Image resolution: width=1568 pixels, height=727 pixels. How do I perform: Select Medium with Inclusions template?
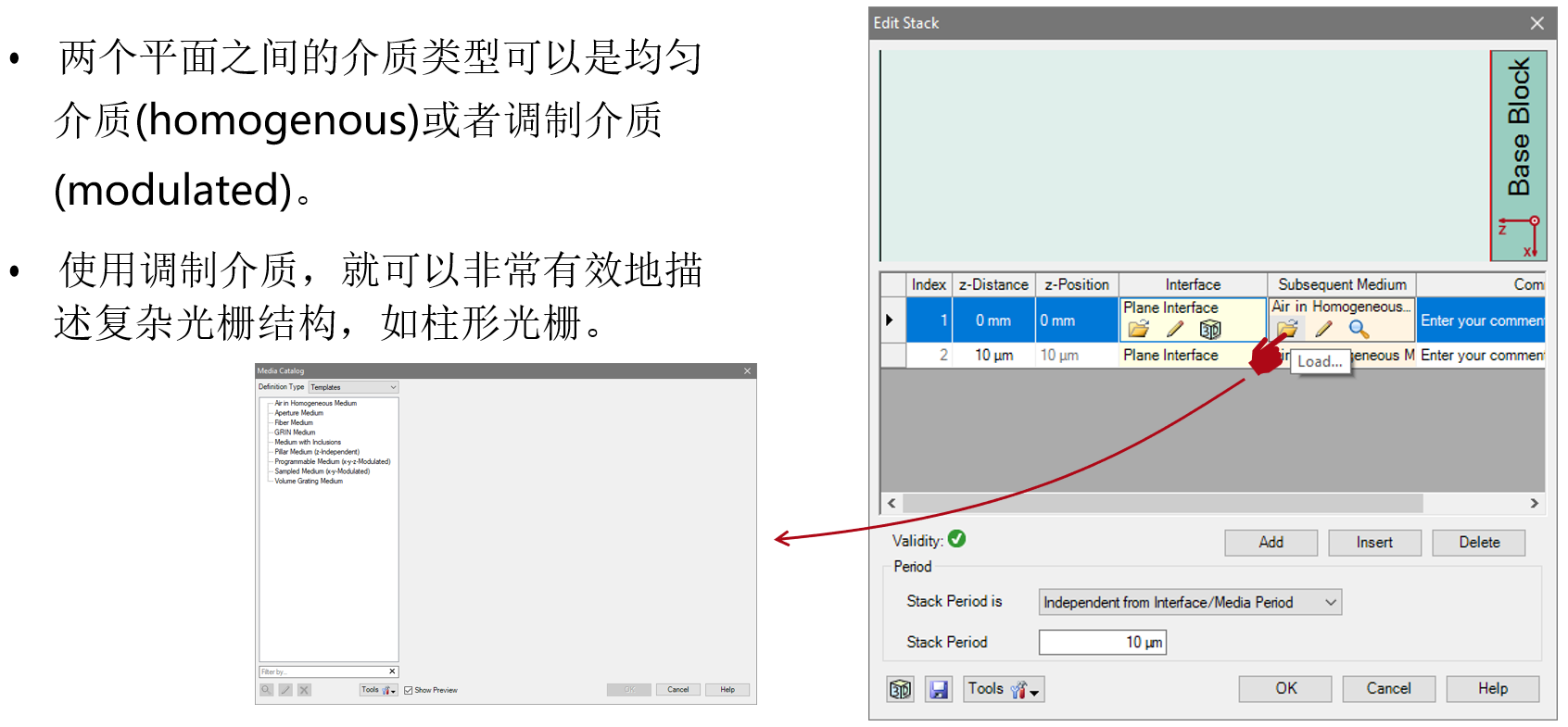308,442
